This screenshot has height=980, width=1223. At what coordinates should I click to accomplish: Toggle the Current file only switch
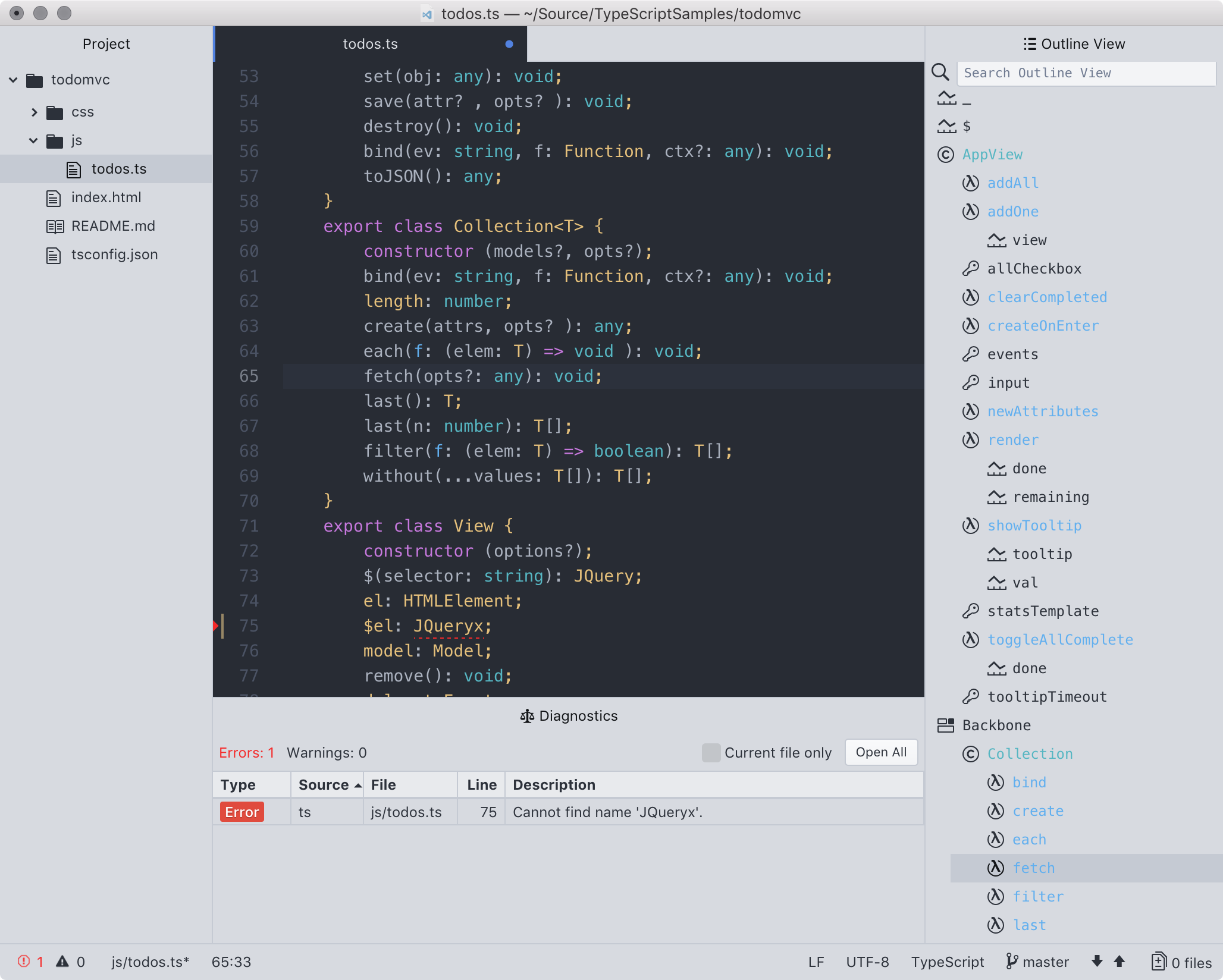click(709, 752)
